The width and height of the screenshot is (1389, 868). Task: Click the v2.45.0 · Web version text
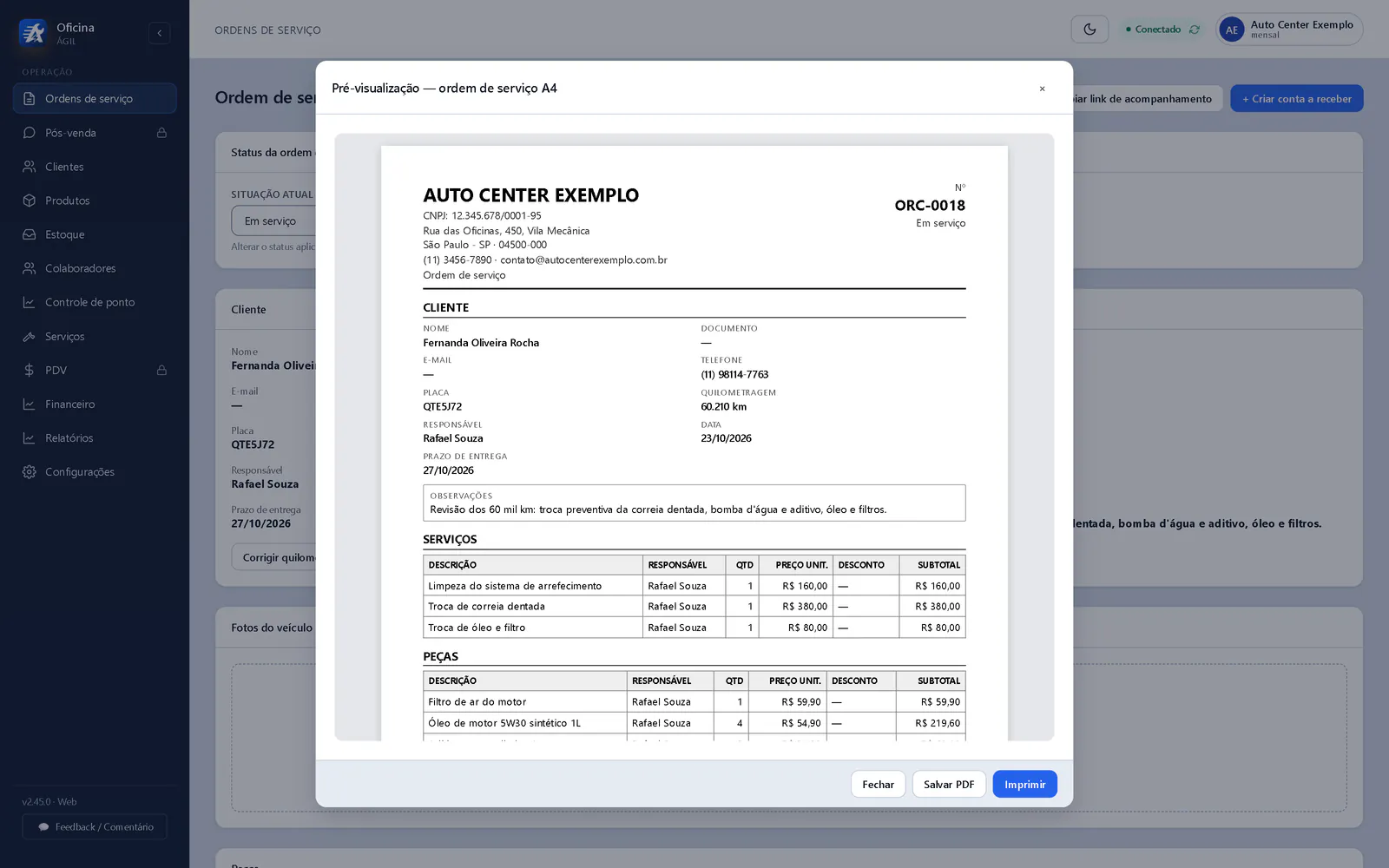click(49, 802)
